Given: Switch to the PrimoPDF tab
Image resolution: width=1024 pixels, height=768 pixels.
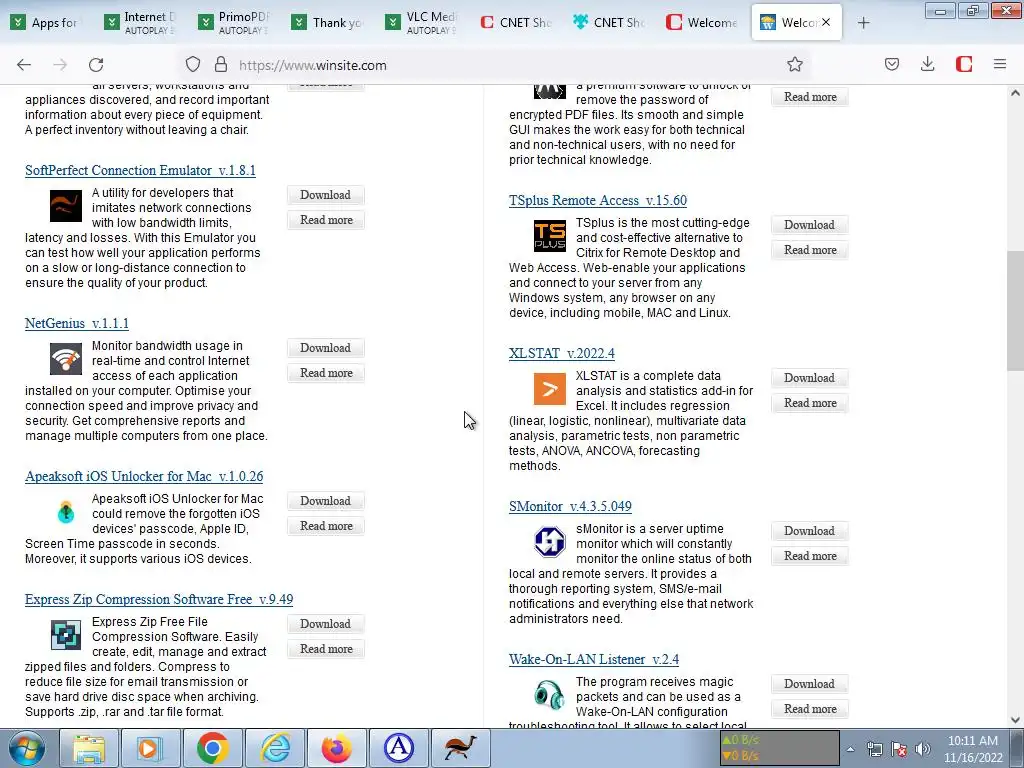Looking at the screenshot, I should pos(234,23).
